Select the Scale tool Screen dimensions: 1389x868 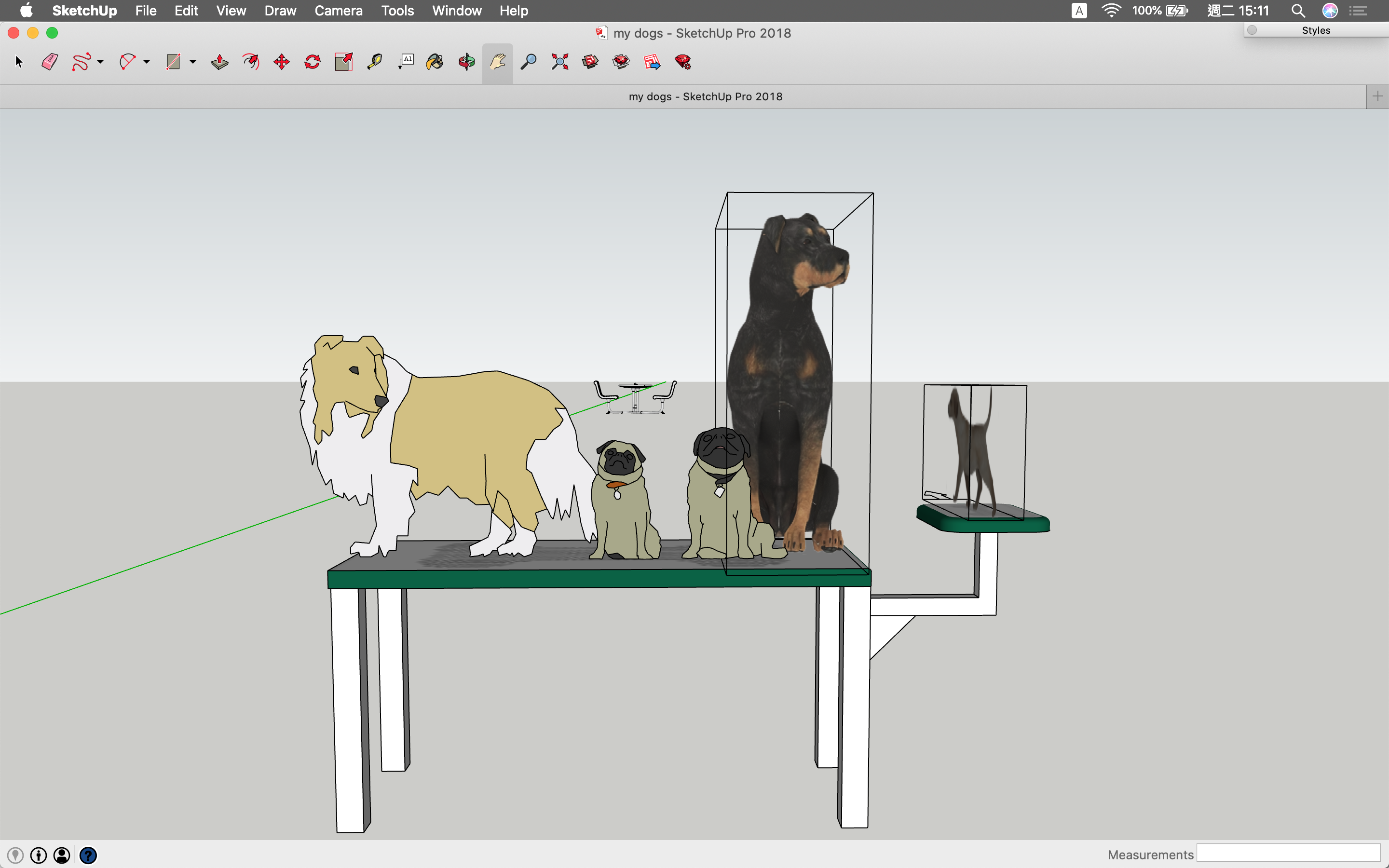pos(343,61)
